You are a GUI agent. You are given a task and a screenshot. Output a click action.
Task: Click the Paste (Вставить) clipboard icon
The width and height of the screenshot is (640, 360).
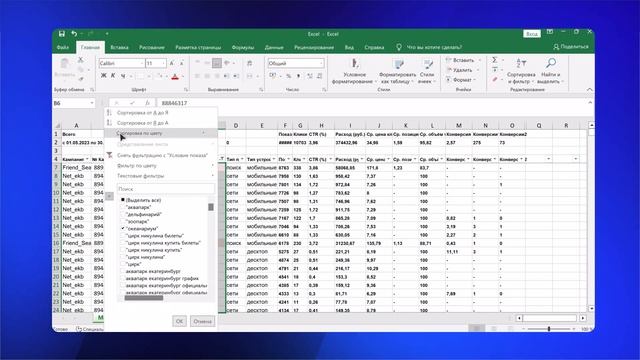coord(64,68)
